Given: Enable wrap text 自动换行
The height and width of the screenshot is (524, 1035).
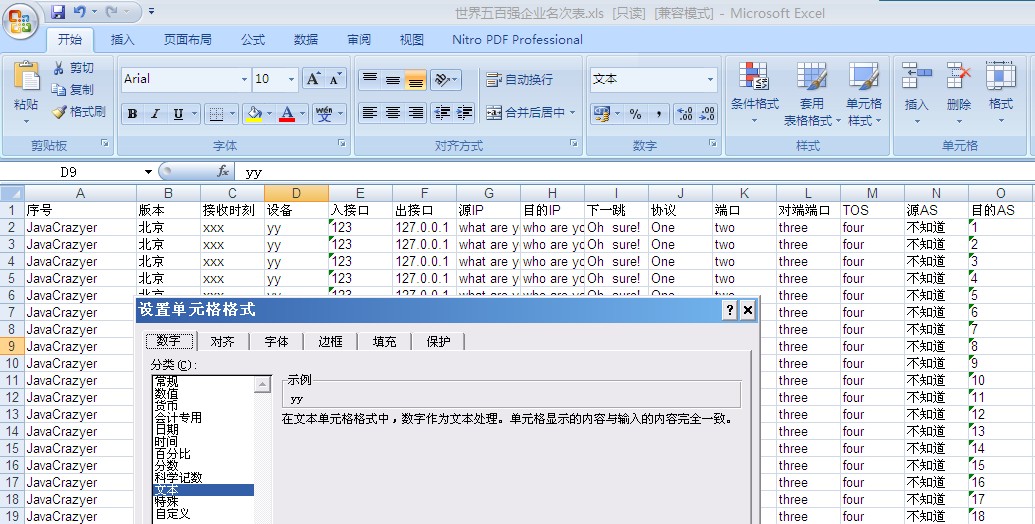Looking at the screenshot, I should pyautogui.click(x=519, y=80).
